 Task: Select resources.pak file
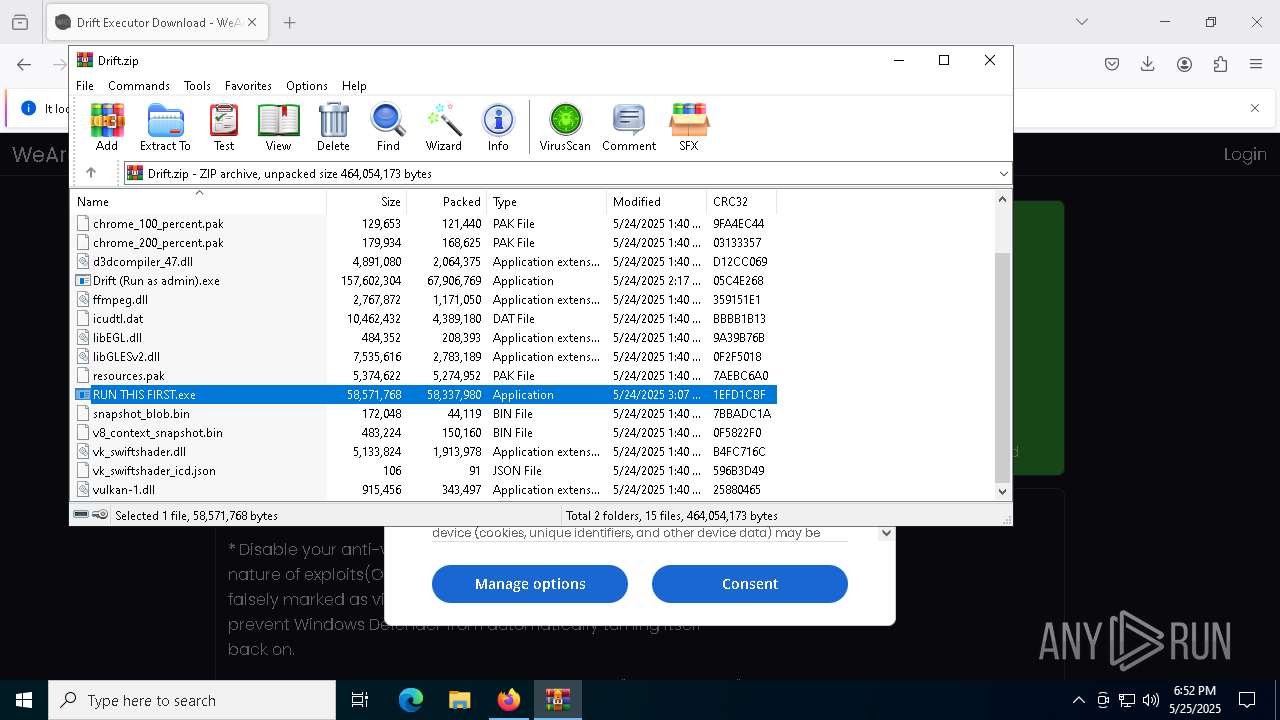click(x=425, y=376)
